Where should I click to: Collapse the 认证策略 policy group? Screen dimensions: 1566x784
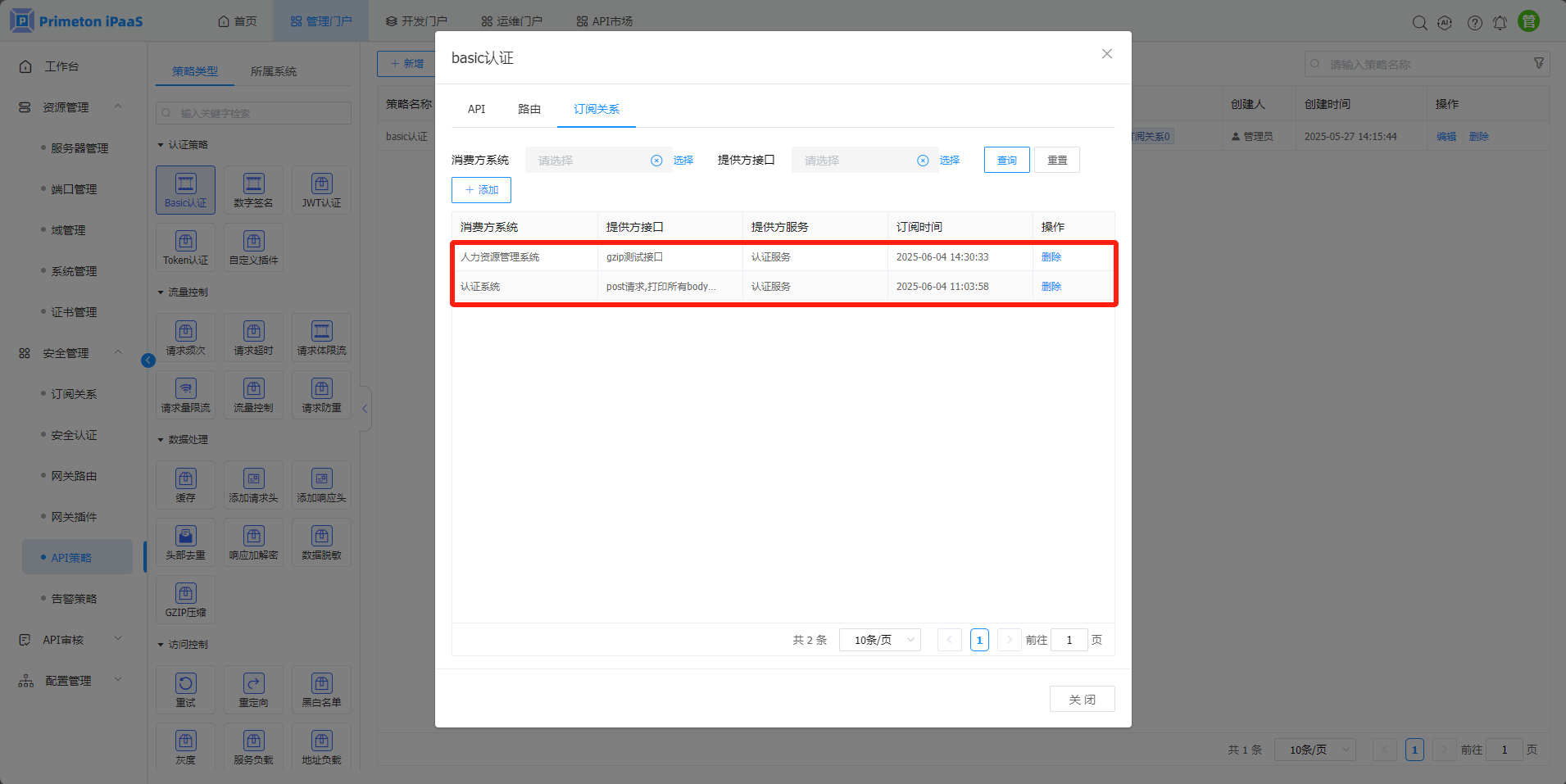(x=161, y=145)
